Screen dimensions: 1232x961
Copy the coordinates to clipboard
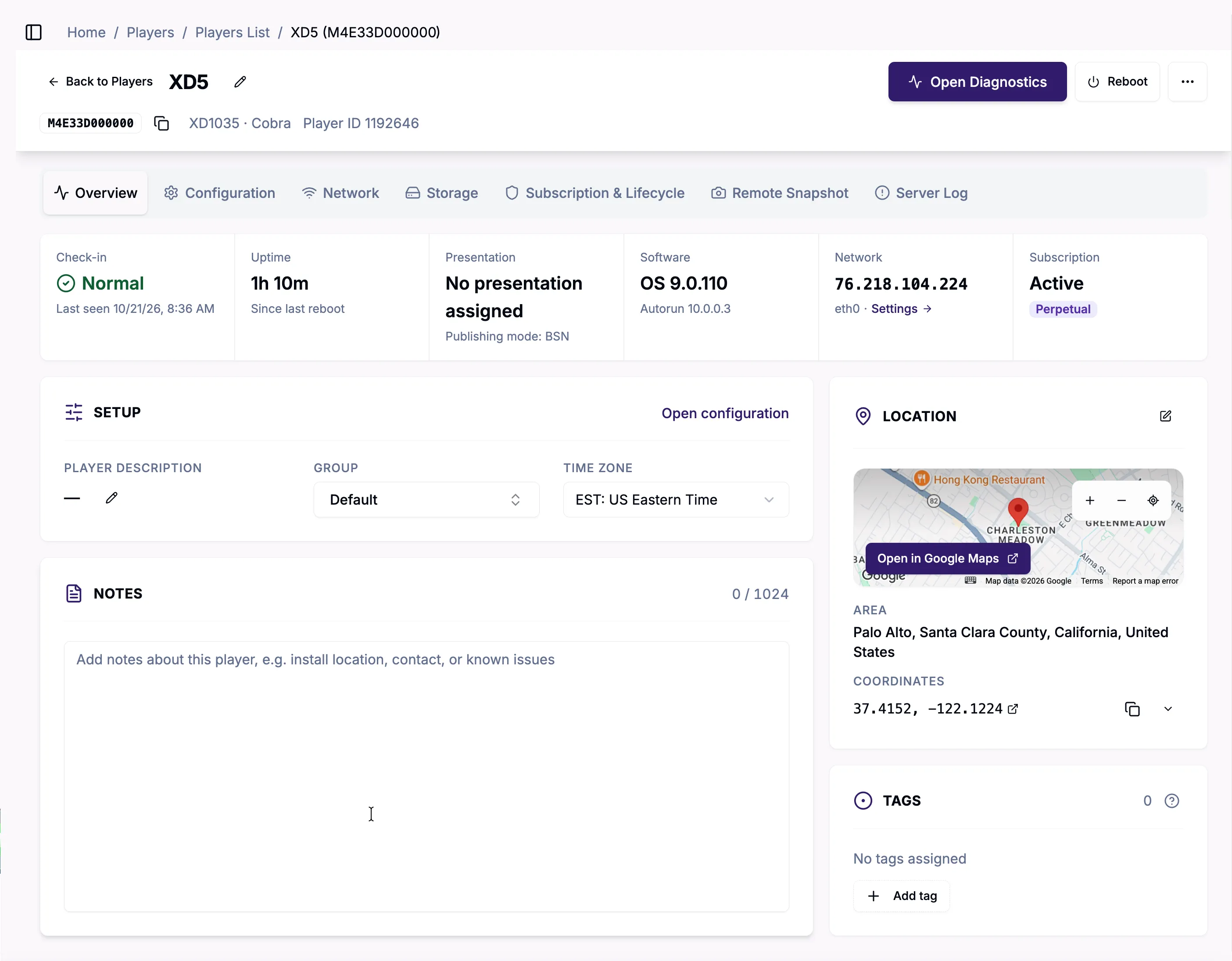[1132, 709]
